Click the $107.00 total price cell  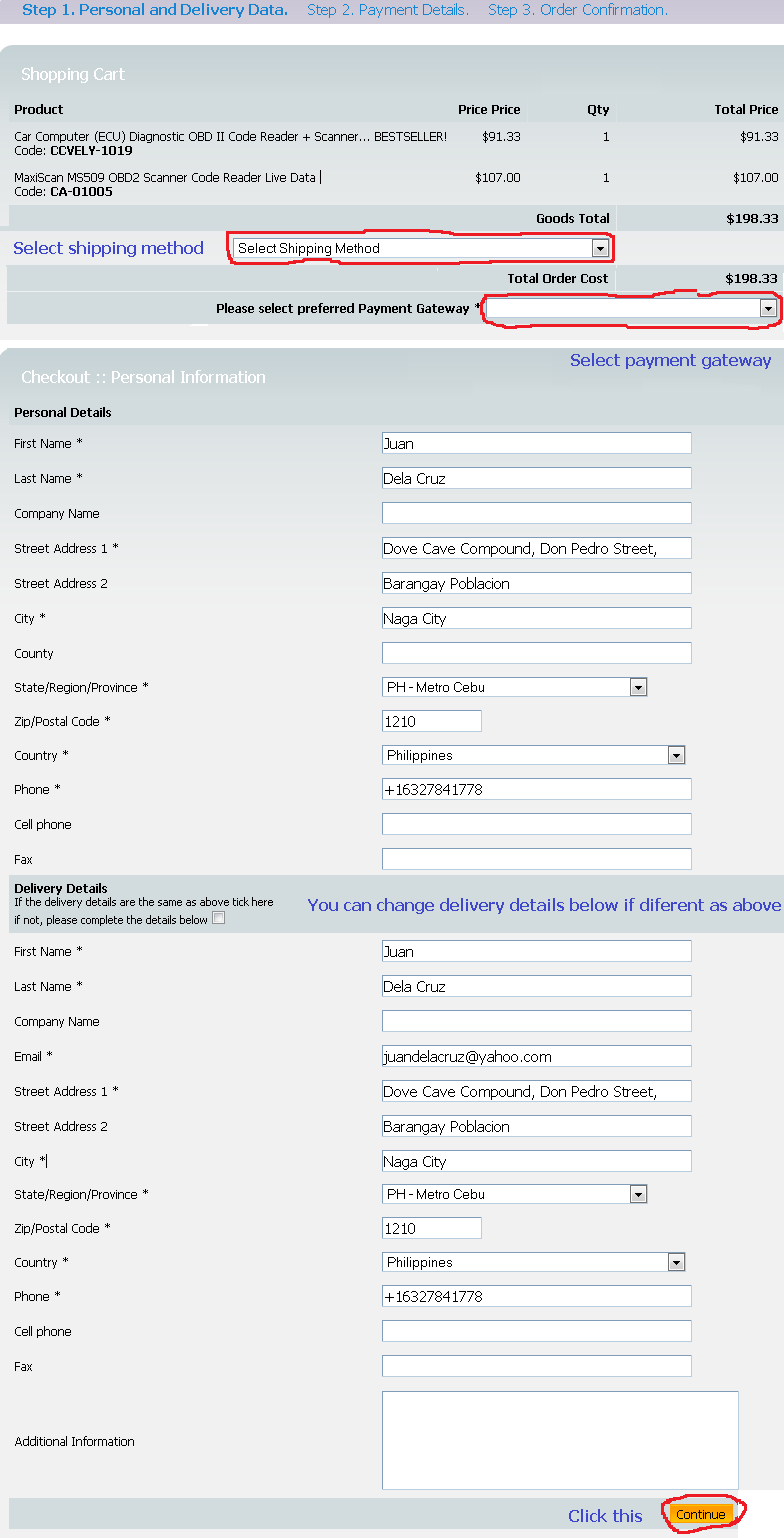[755, 178]
